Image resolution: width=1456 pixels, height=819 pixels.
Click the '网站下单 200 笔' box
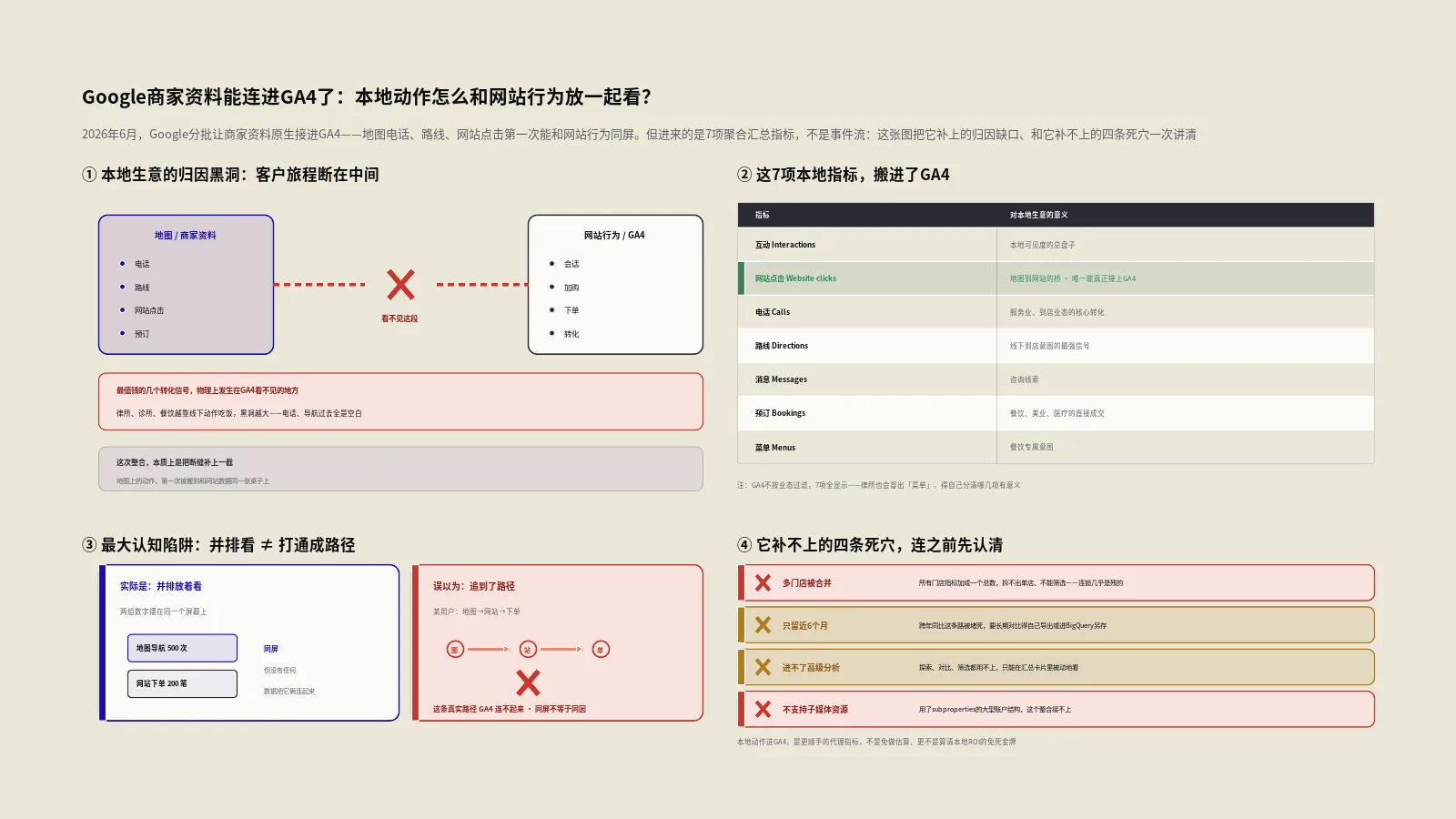point(182,683)
